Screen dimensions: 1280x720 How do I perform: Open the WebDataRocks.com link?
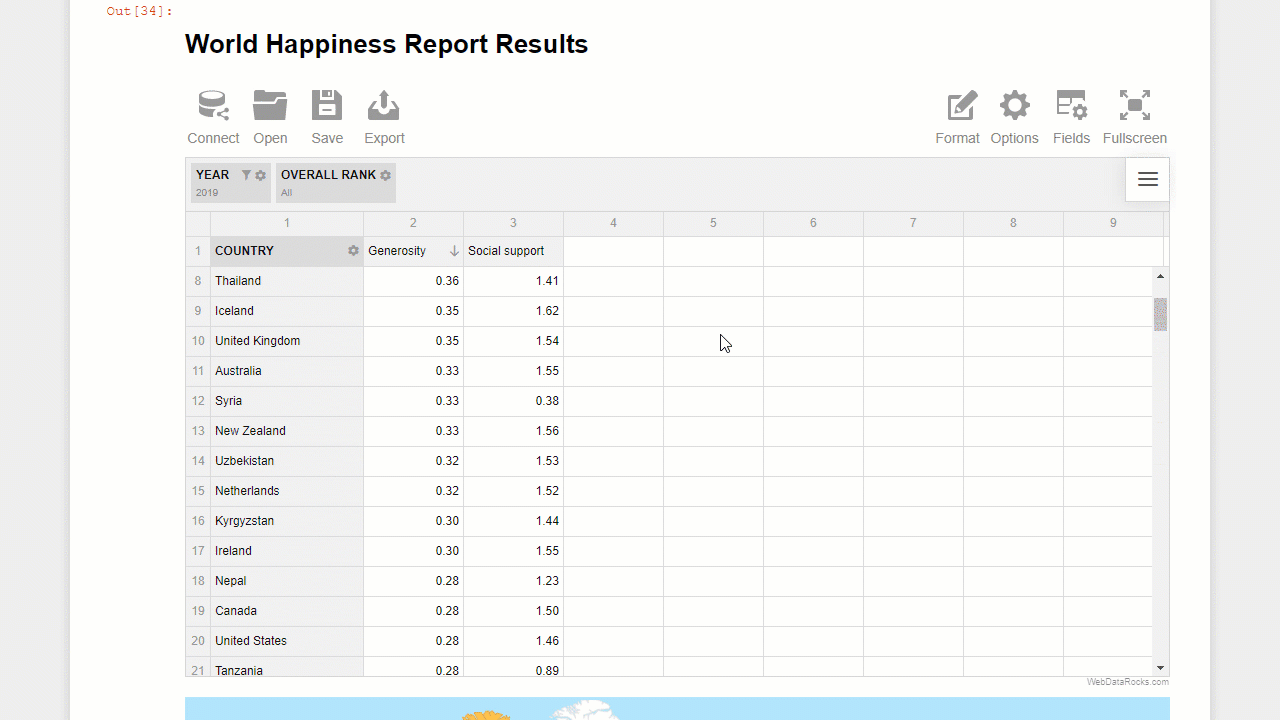[x=1128, y=682]
